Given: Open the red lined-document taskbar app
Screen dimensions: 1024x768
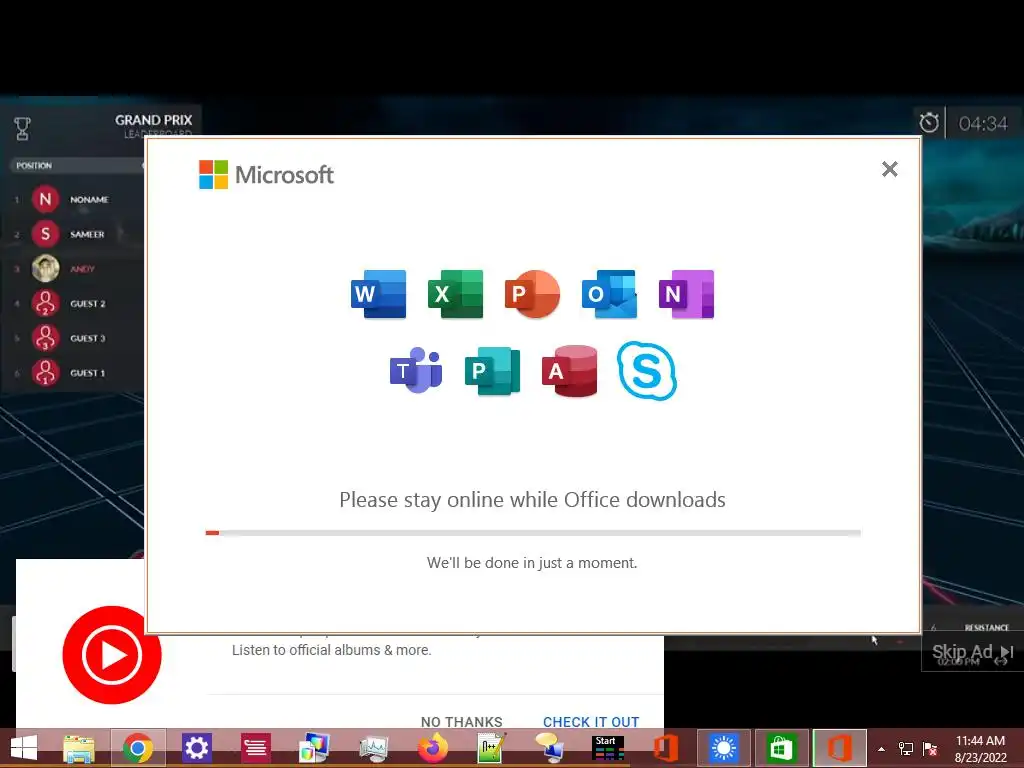Looking at the screenshot, I should pyautogui.click(x=255, y=748).
